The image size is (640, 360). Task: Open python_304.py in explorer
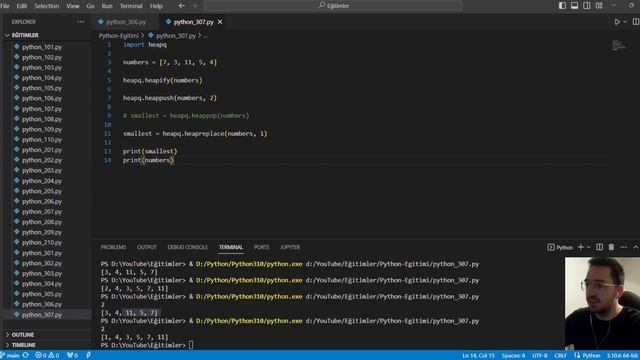click(x=42, y=284)
